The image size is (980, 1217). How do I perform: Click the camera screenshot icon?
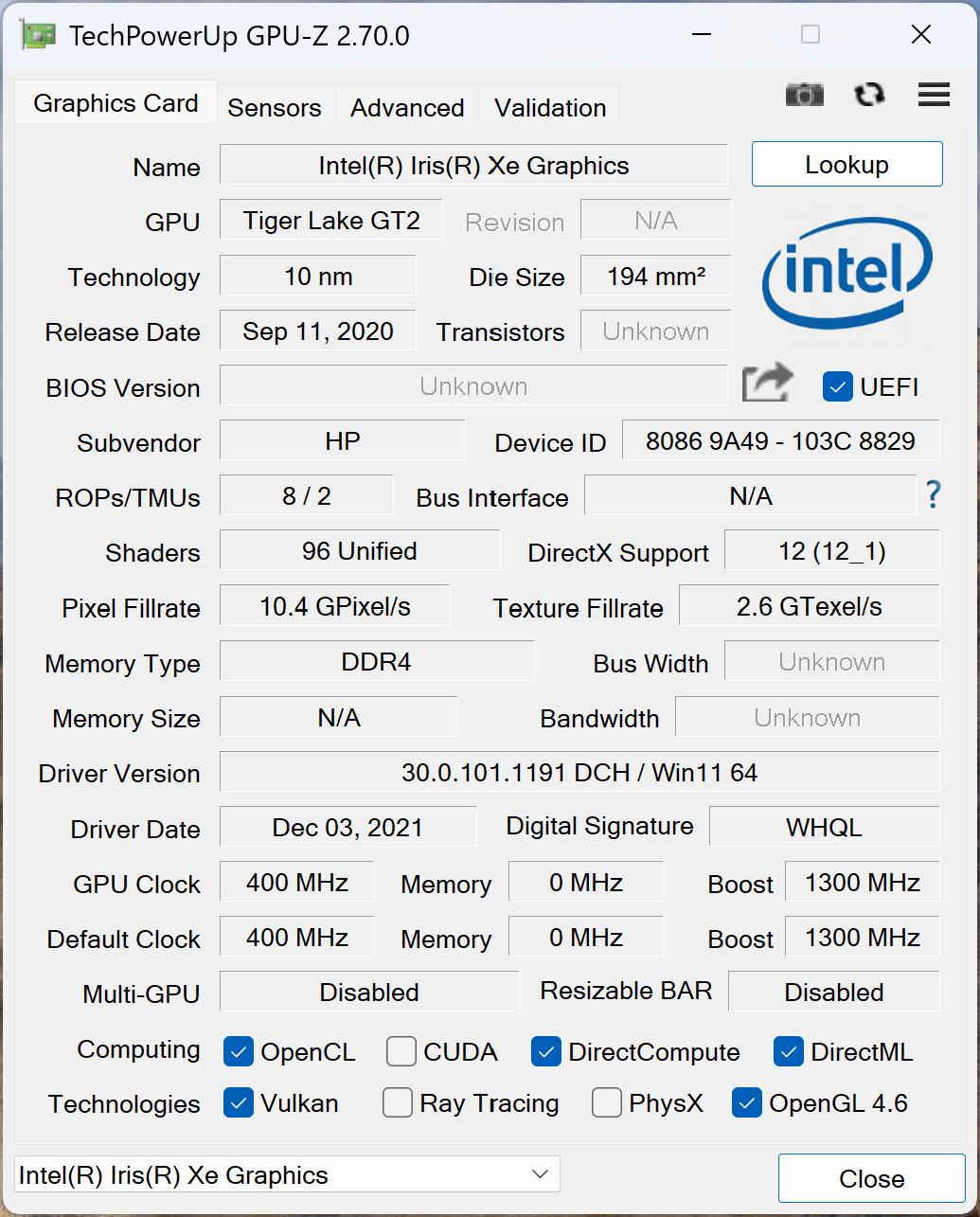[805, 95]
